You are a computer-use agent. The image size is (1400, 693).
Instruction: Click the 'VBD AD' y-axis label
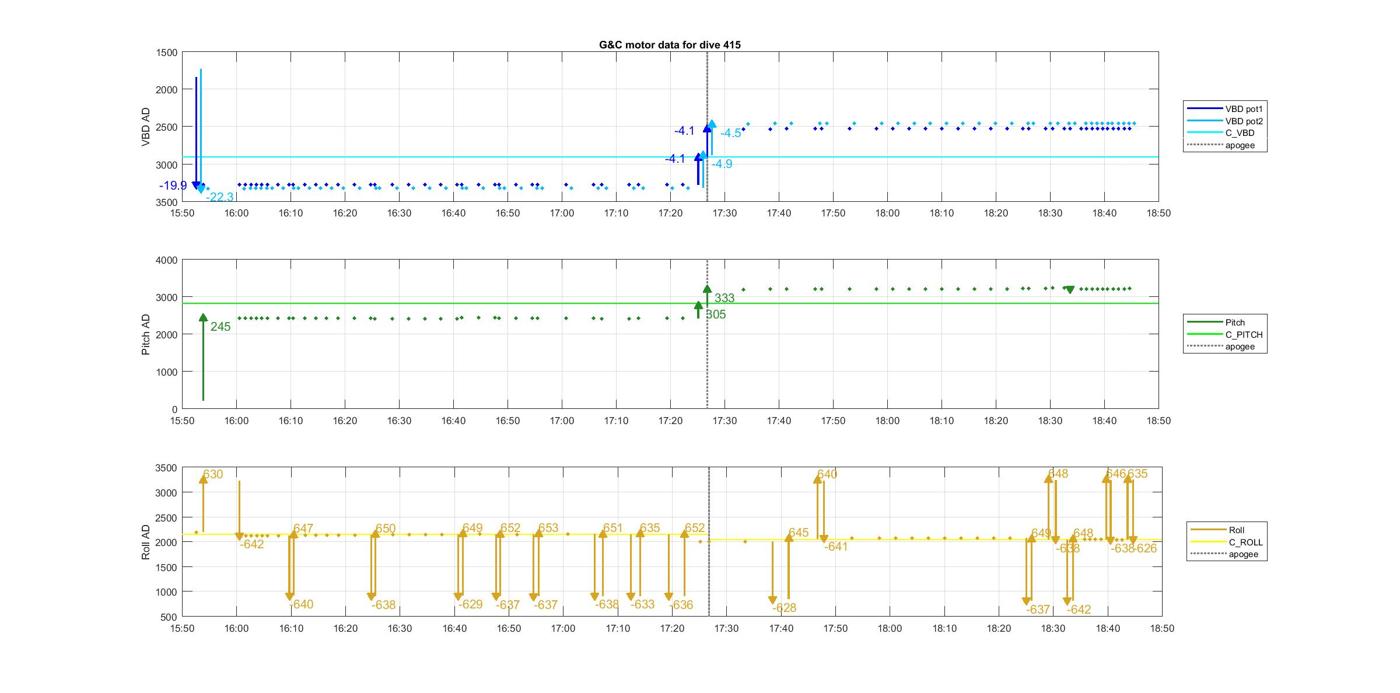click(x=146, y=127)
